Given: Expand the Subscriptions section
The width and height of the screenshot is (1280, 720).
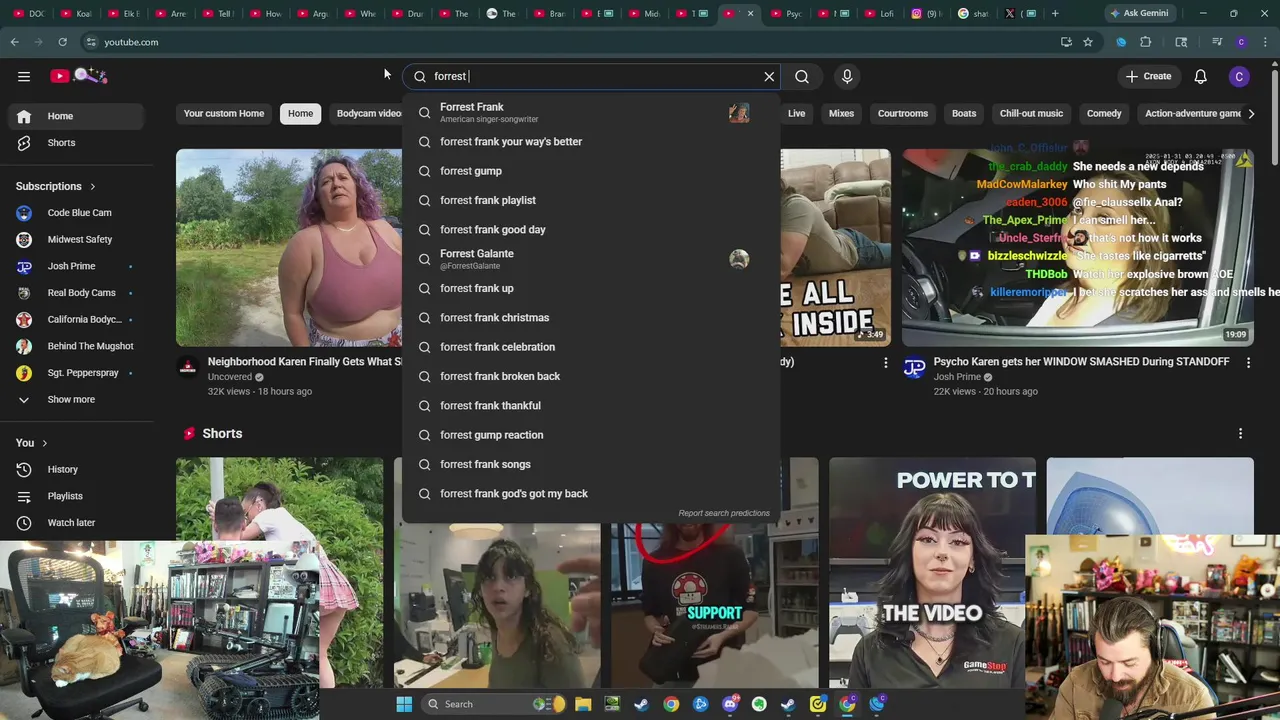Looking at the screenshot, I should [56, 186].
